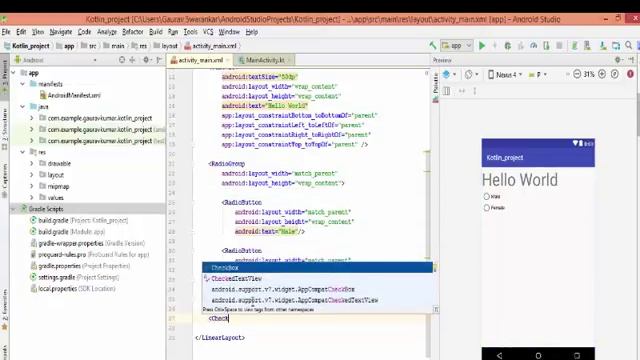
Task: Open the Navigate menu
Action: point(61,32)
